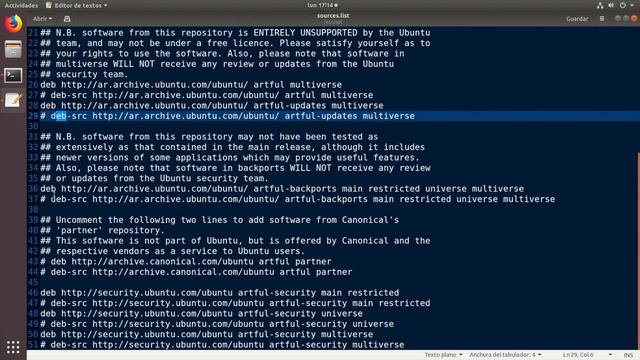Open the hamburger menu in gedit

602,19
